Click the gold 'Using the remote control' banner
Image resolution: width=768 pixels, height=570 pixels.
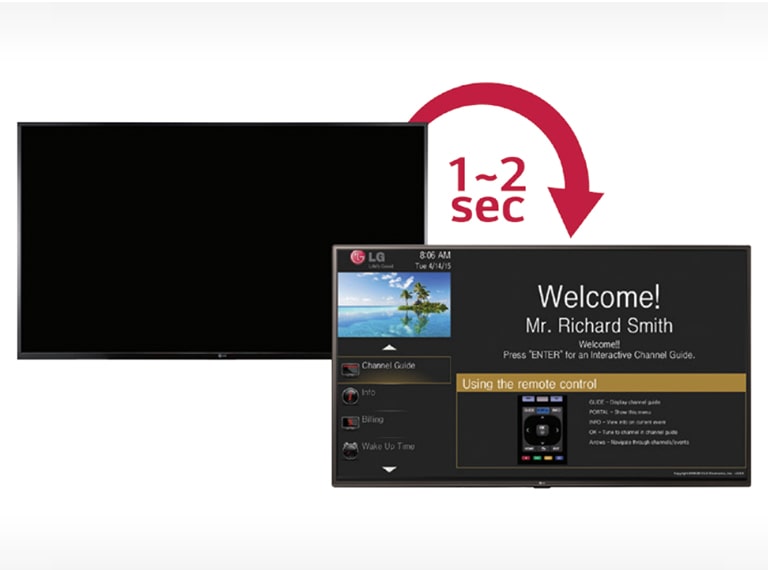tap(601, 384)
